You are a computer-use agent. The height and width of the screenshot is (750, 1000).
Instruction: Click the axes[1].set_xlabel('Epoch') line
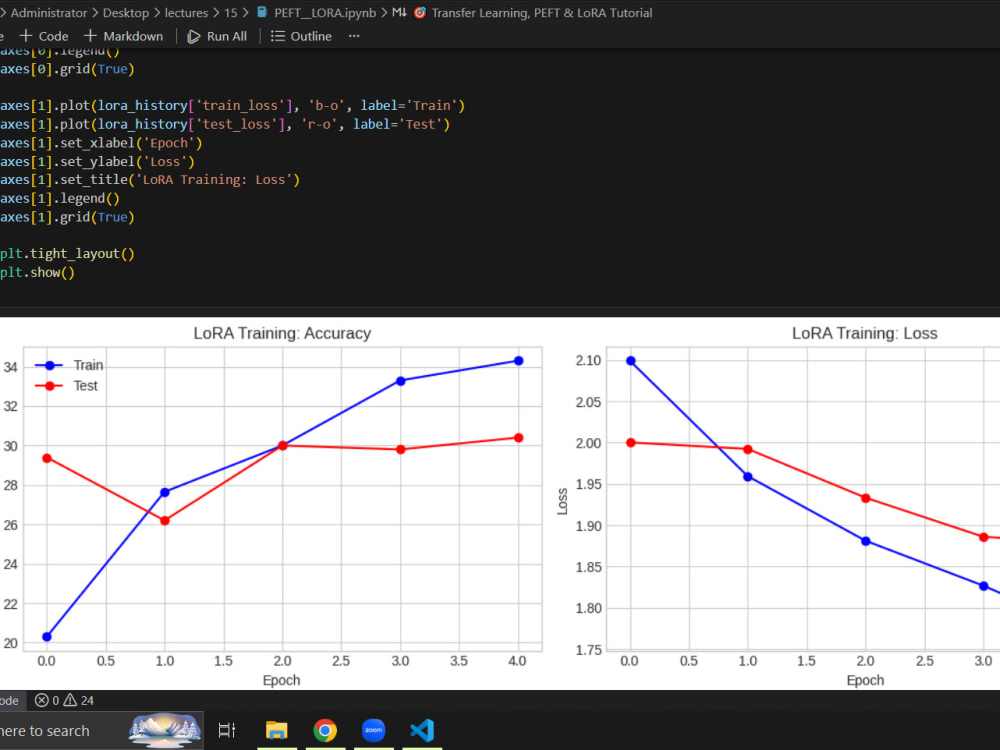tap(101, 143)
